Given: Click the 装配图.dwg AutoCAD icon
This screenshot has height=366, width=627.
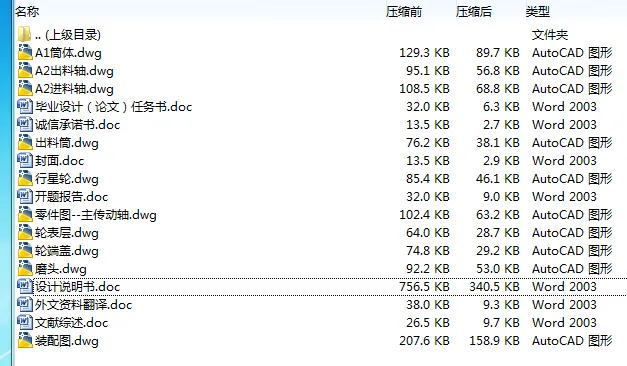Looking at the screenshot, I should coord(25,340).
